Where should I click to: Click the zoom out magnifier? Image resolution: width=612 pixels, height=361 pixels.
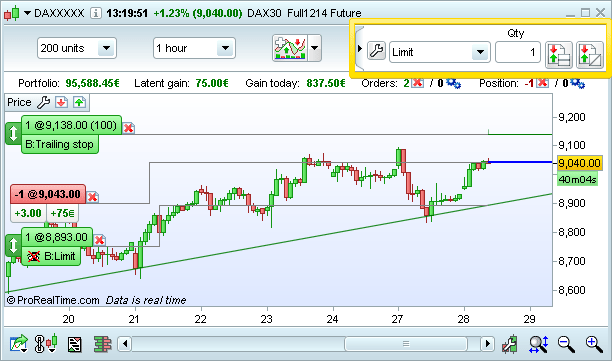point(566,344)
